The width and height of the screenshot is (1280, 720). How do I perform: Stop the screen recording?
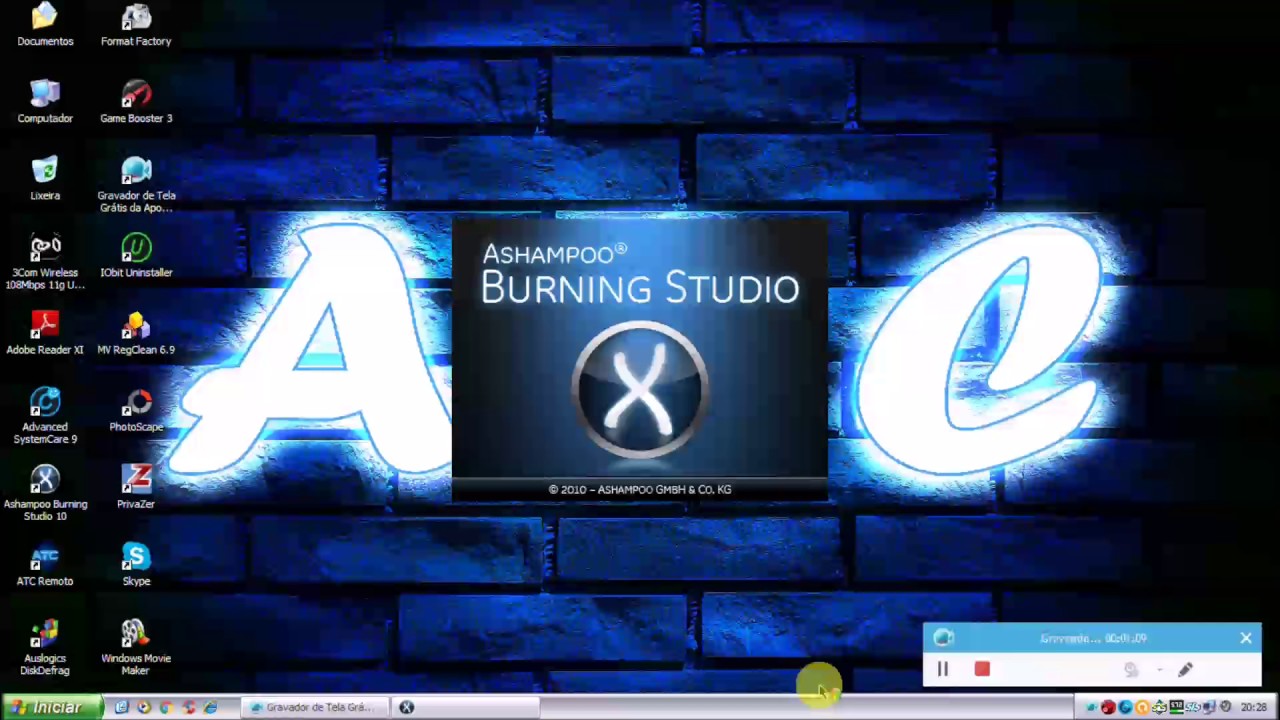[982, 669]
